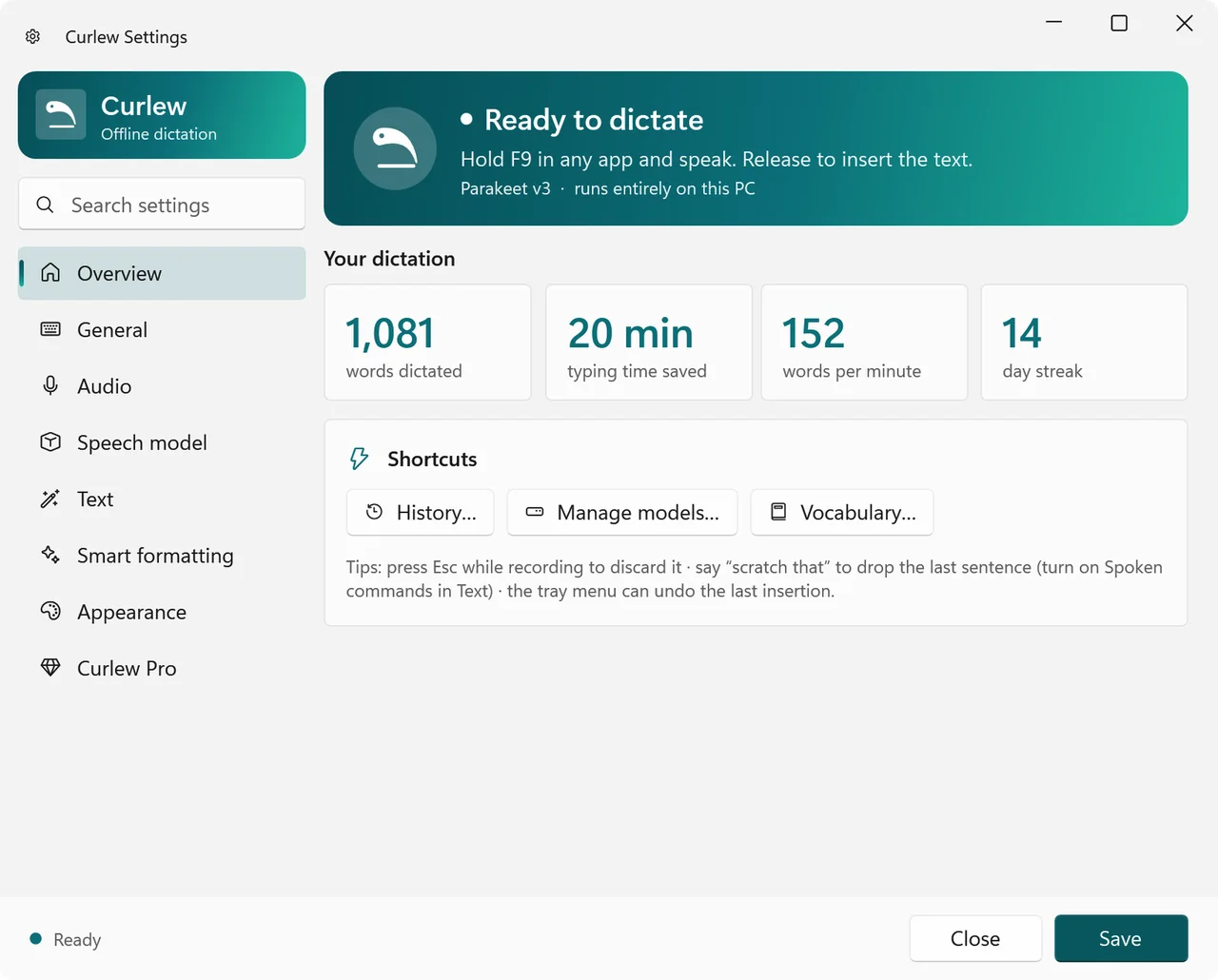The height and width of the screenshot is (980, 1218).
Task: Focus the Search settings field
Action: pyautogui.click(x=162, y=204)
